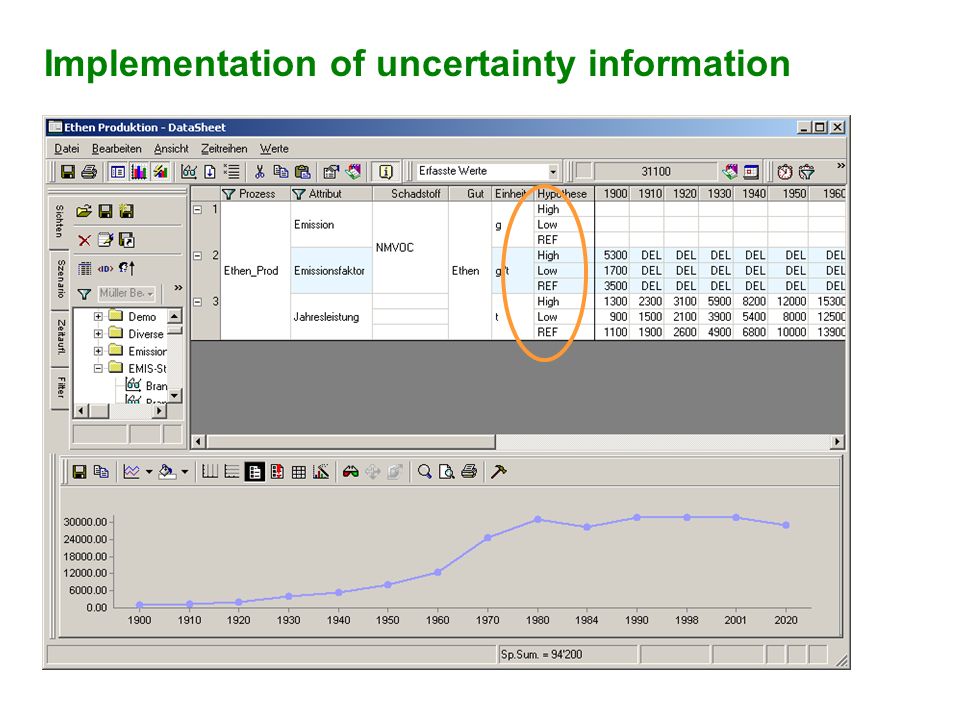960x720 pixels.
Task: Open the Erfasste Werte dropdown
Action: point(553,172)
